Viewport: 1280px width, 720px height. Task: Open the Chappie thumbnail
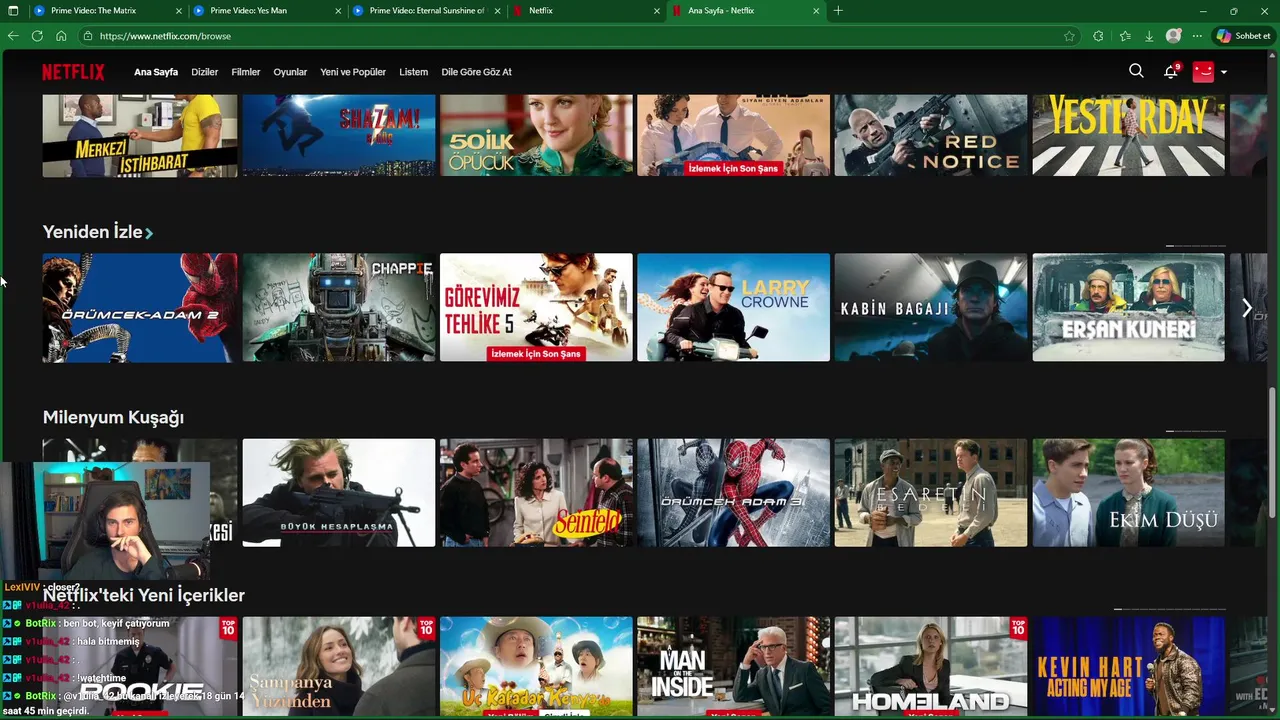click(x=339, y=307)
